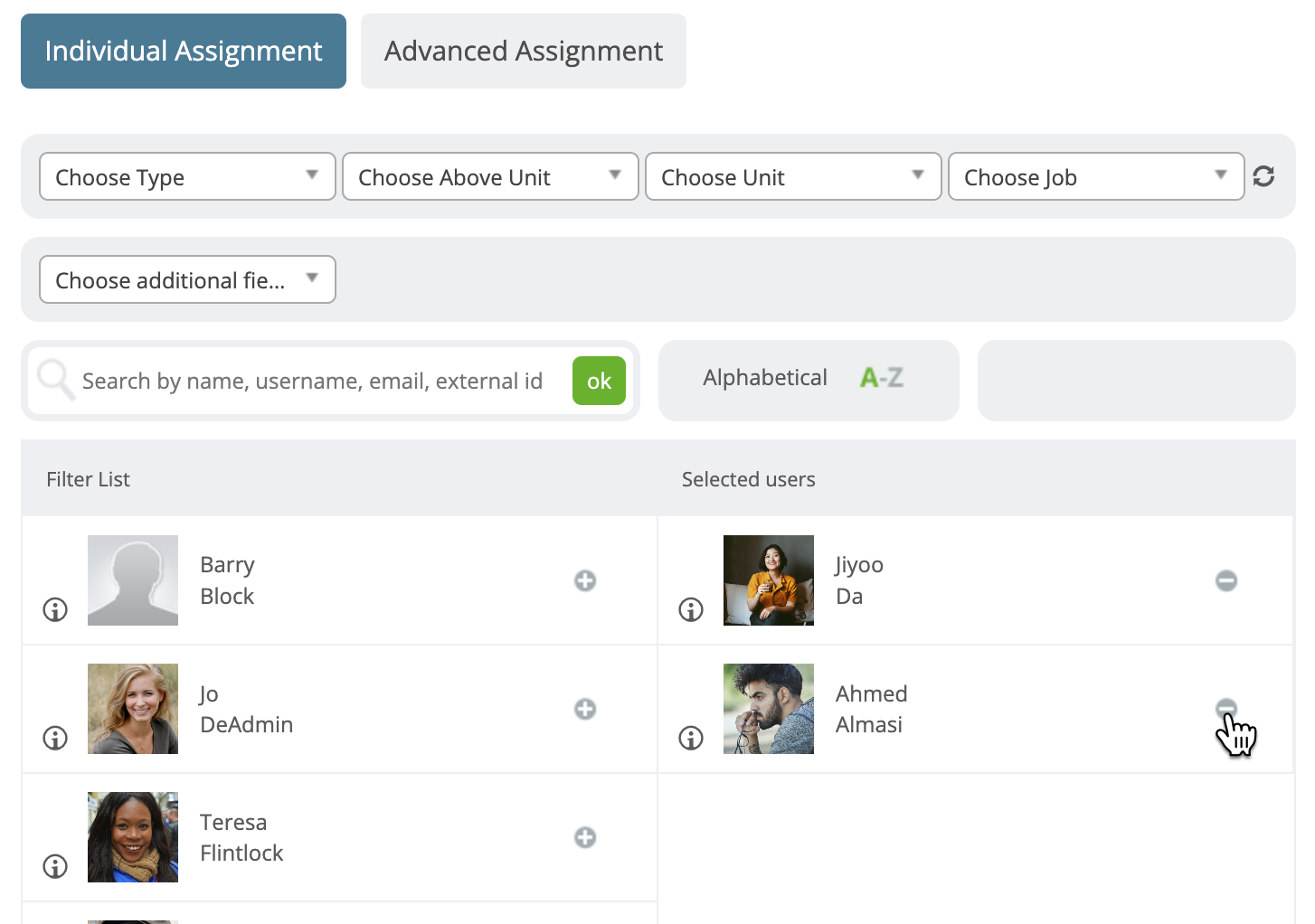
Task: Add Teresa Flintlock with the plus icon
Action: pos(585,837)
